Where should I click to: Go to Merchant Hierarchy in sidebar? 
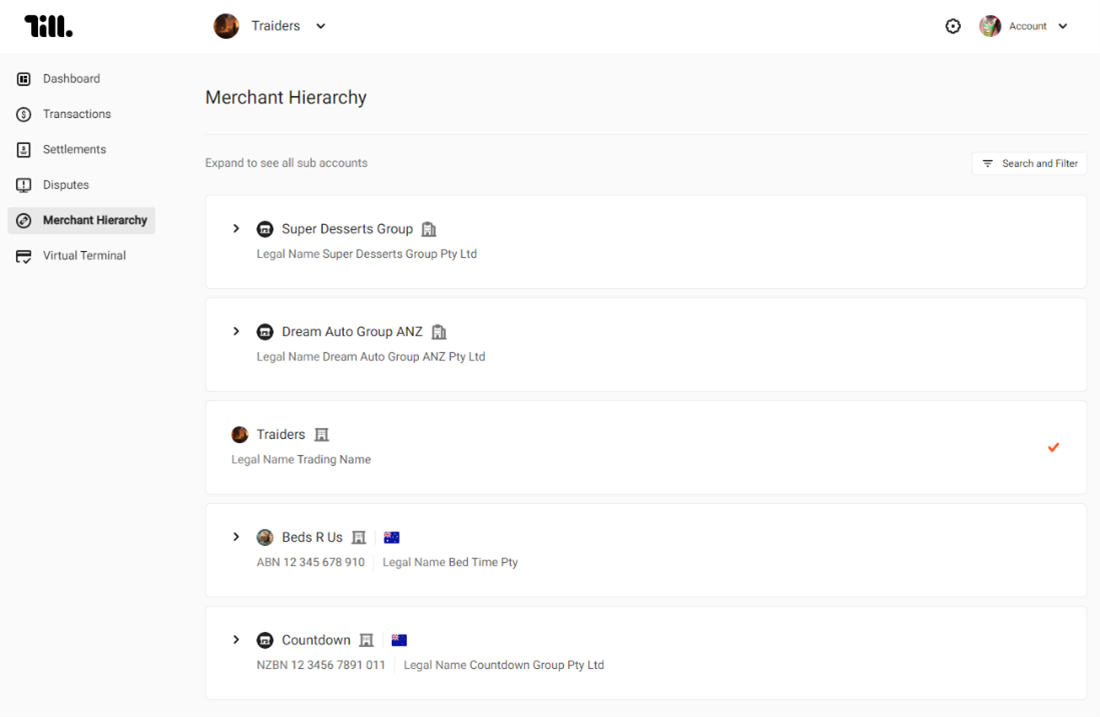click(x=81, y=220)
